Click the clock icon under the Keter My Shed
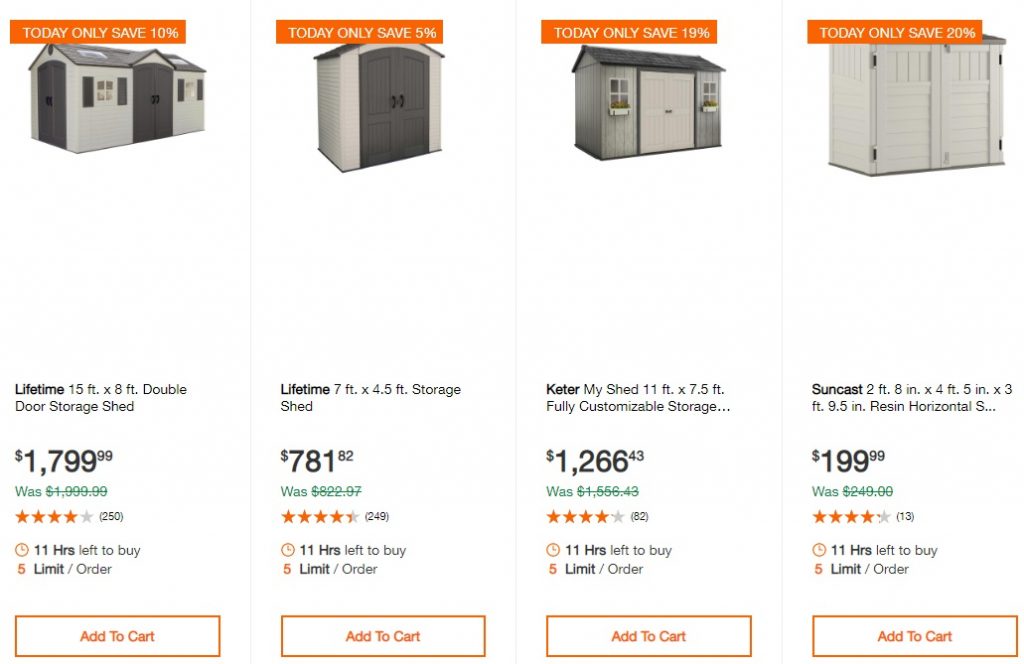The width and height of the screenshot is (1024, 664). [553, 550]
